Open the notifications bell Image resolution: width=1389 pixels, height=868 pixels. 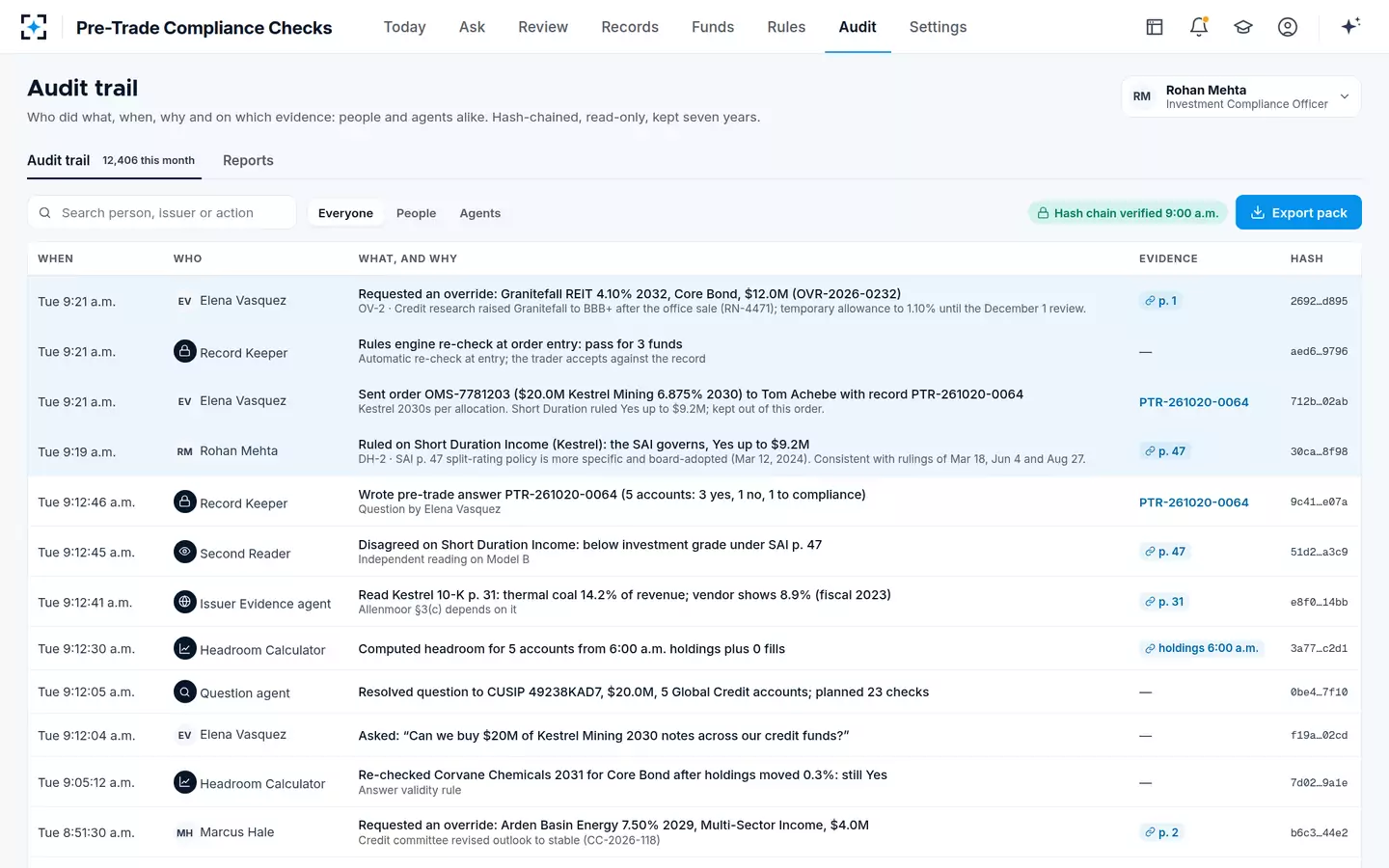(1199, 27)
